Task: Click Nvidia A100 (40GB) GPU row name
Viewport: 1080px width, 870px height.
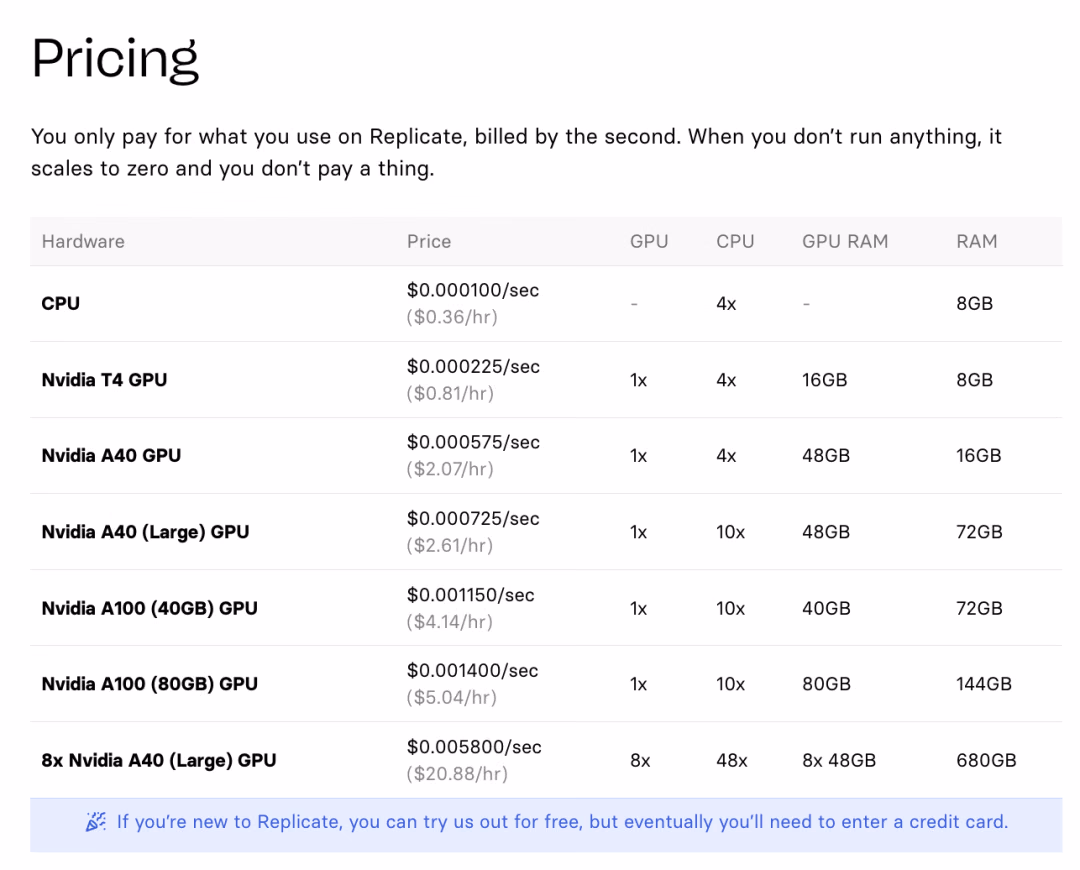Action: [149, 608]
